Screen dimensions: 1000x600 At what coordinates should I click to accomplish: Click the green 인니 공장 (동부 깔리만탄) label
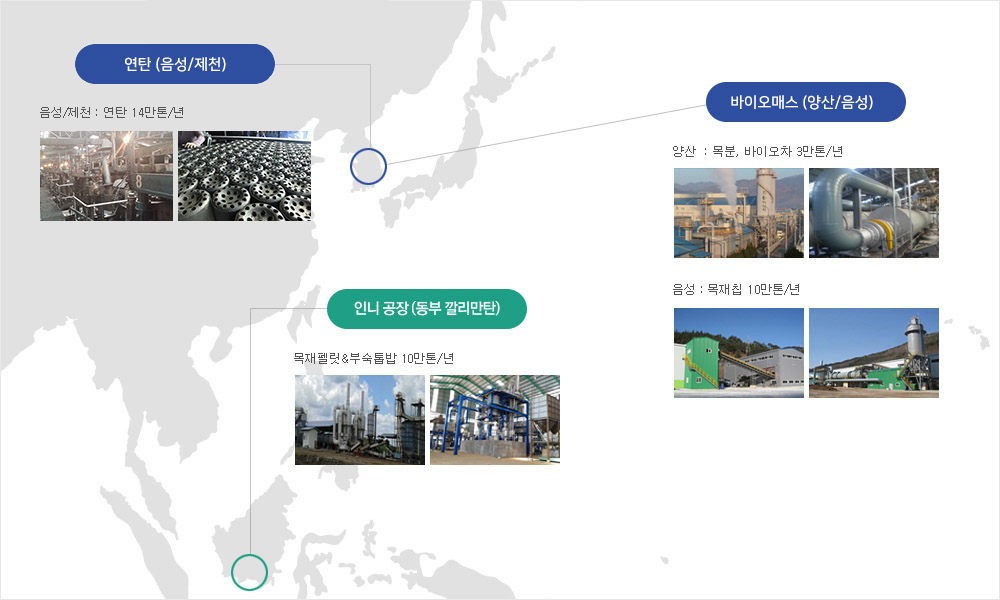(427, 309)
